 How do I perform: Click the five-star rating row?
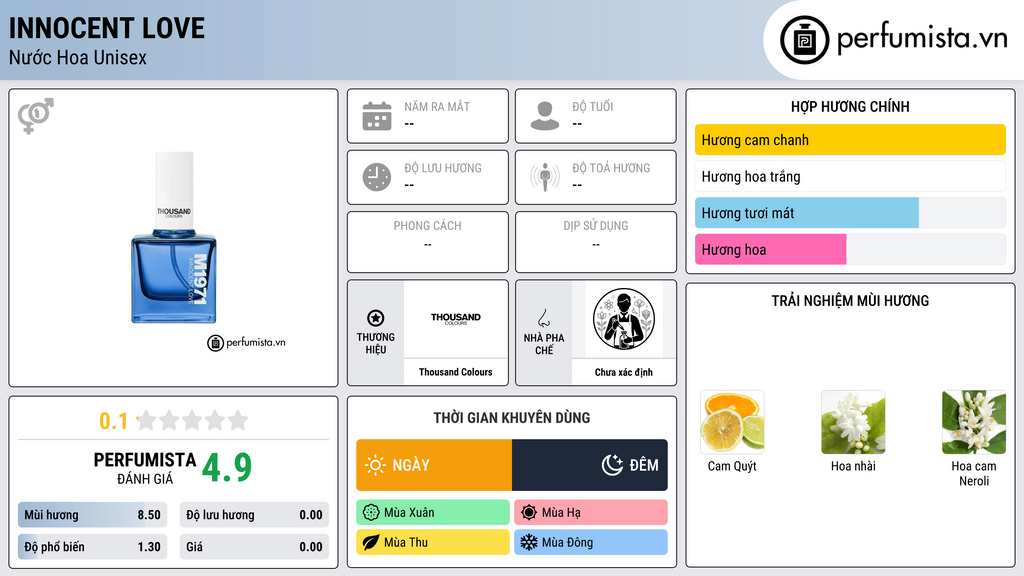(x=193, y=420)
